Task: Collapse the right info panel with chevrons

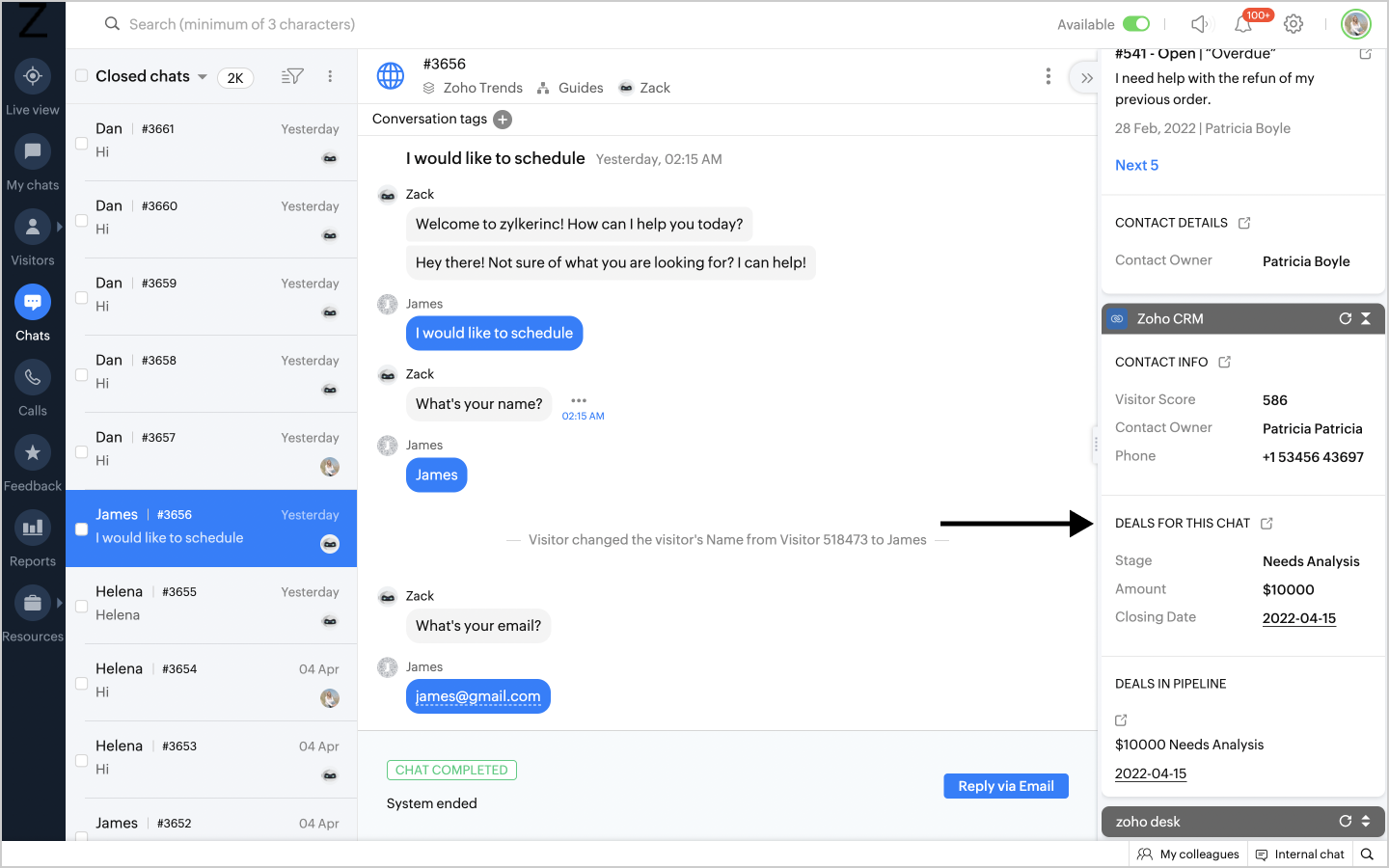Action: pyautogui.click(x=1087, y=78)
